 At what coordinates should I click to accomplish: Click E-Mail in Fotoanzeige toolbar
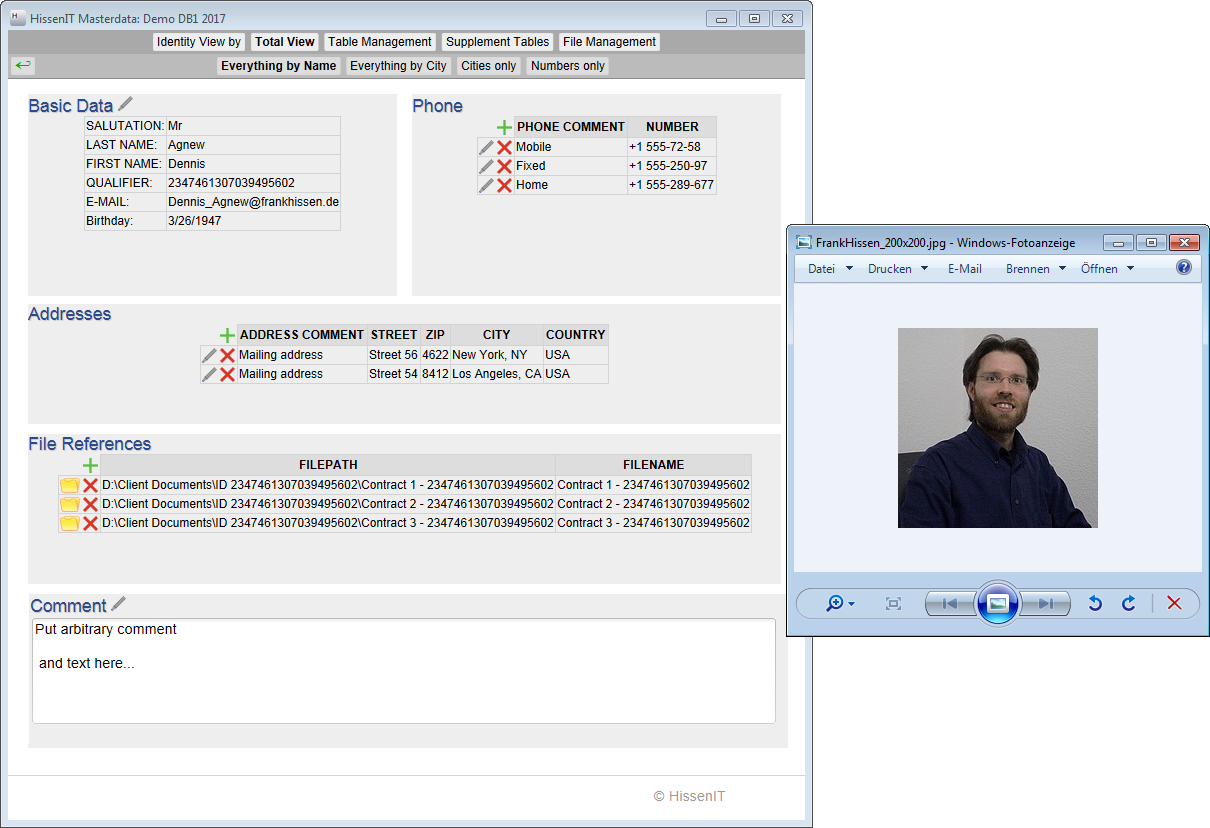click(x=965, y=269)
